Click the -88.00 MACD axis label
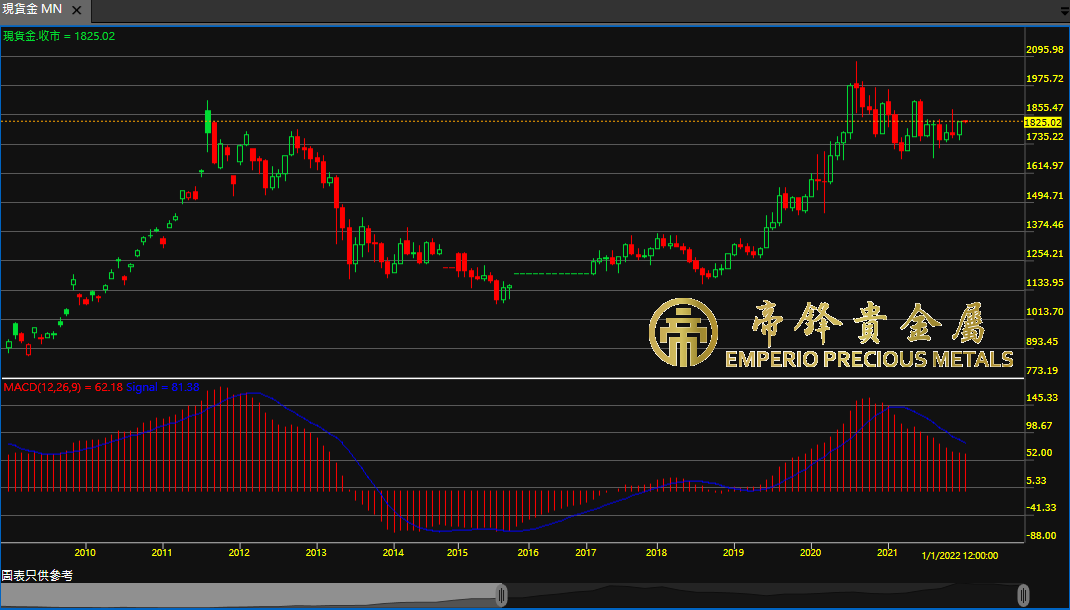Screen dimensions: 1070x610 1041,536
